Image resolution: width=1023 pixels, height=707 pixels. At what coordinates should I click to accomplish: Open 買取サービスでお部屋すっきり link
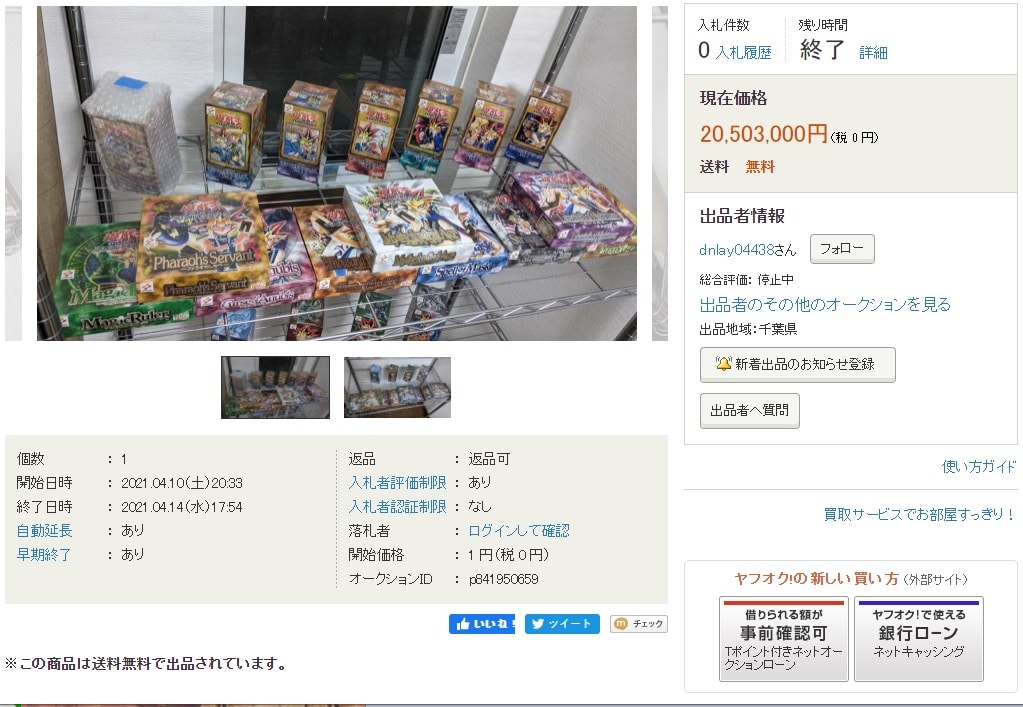pos(919,514)
